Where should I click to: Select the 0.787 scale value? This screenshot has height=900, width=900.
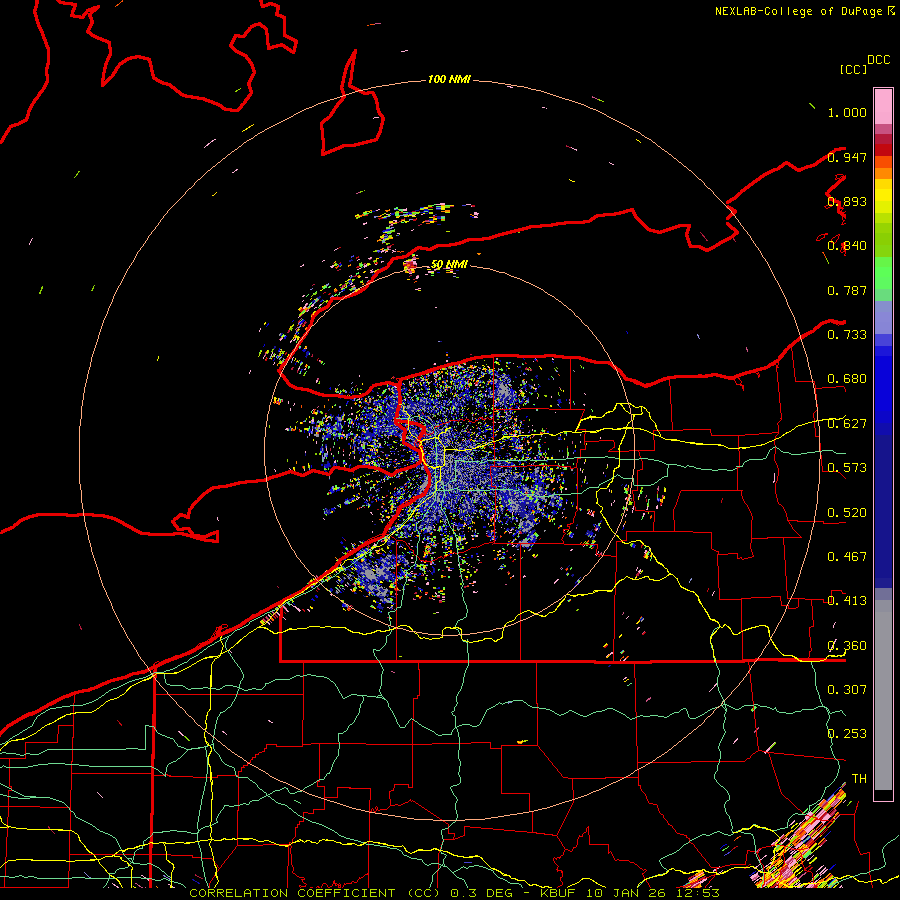[x=847, y=290]
